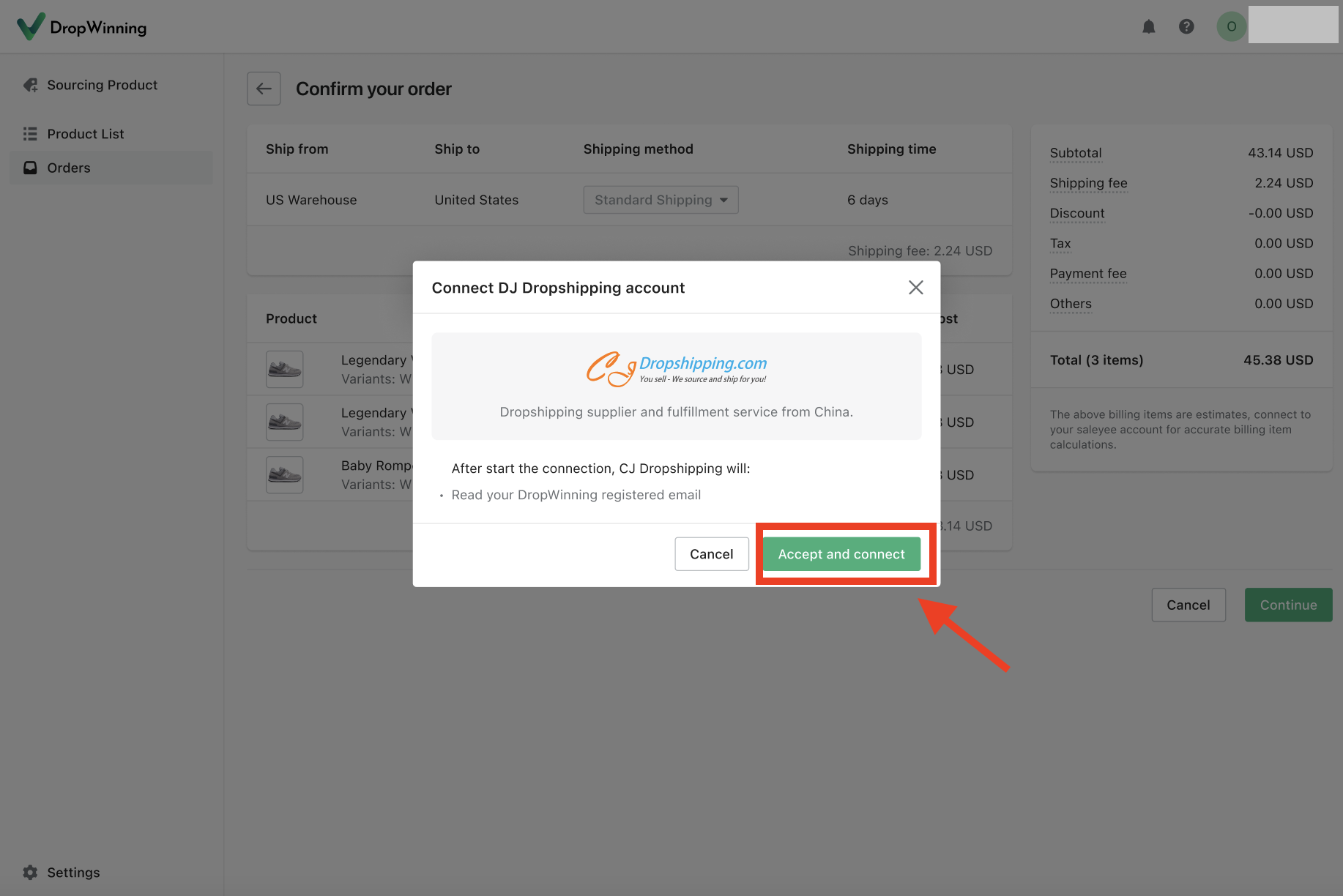Click the Total (3 items) label
This screenshot has width=1343, height=896.
(x=1096, y=360)
